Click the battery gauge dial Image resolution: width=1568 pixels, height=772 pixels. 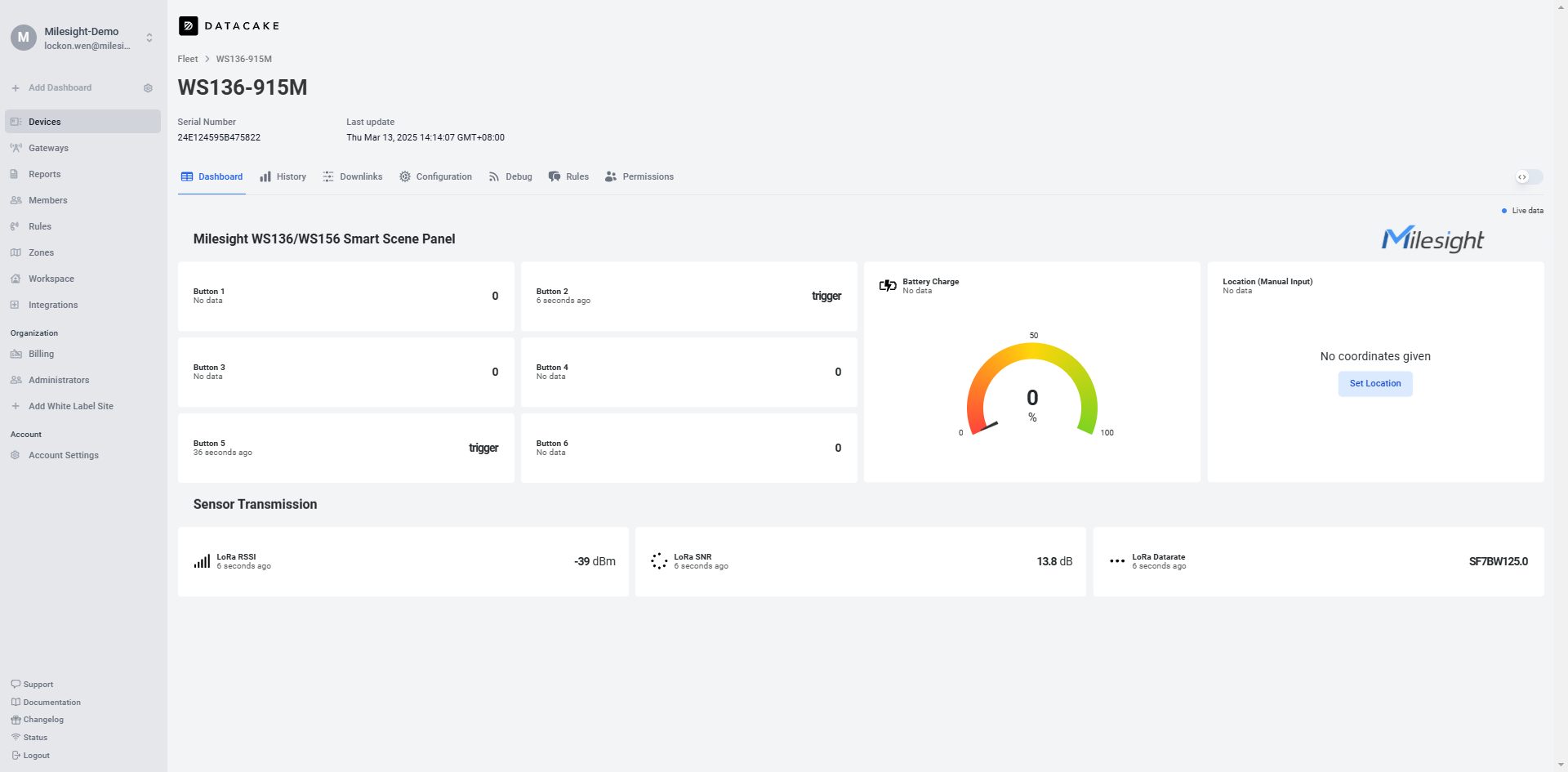1032,390
